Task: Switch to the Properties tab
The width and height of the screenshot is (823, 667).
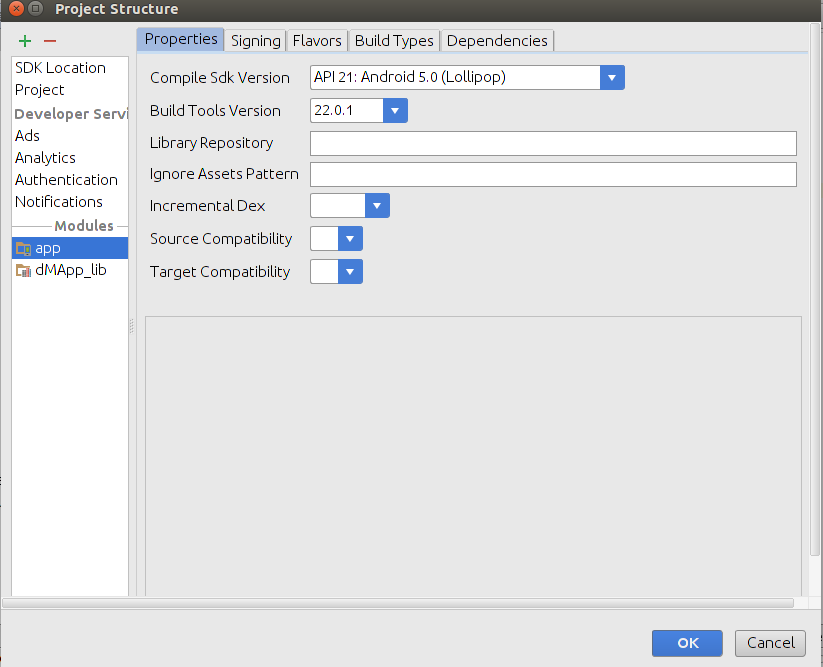Action: tap(181, 39)
